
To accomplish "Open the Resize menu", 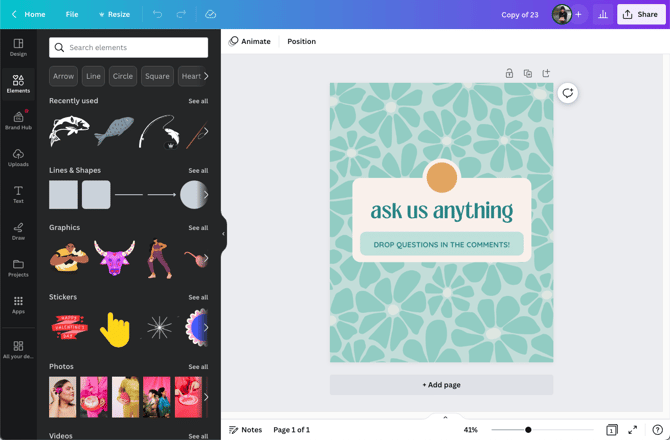I will (x=114, y=14).
